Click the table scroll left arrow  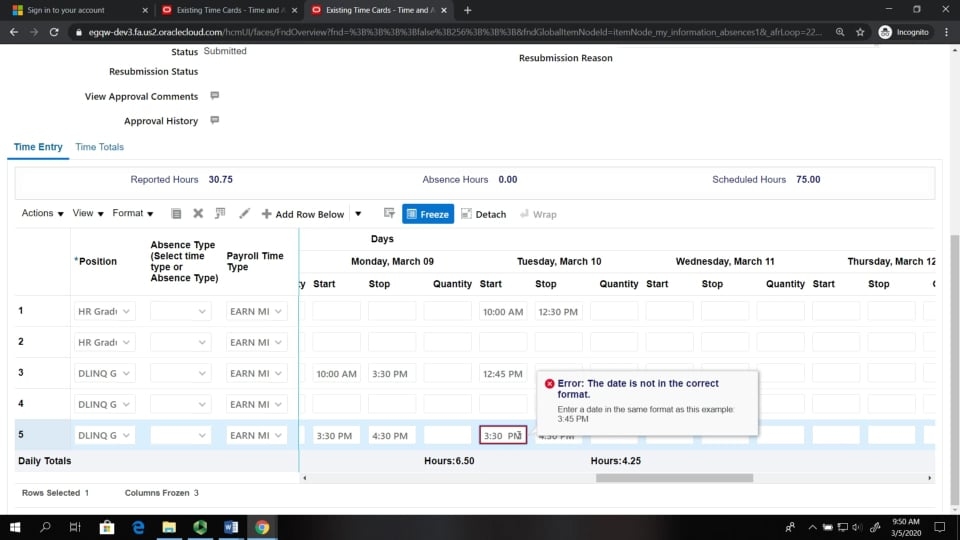(304, 478)
